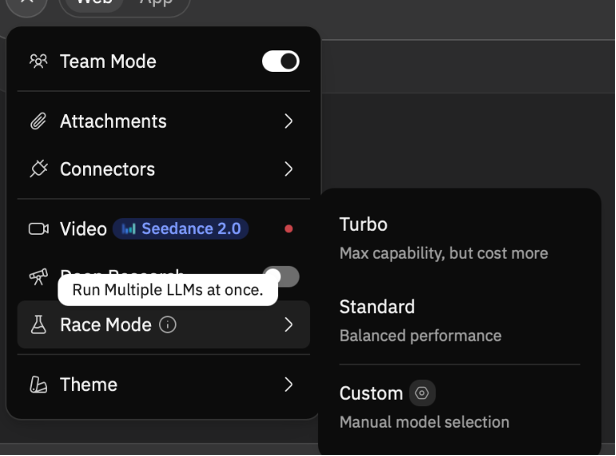Expand the Theme submenu chevron
The width and height of the screenshot is (616, 456).
pyautogui.click(x=288, y=385)
